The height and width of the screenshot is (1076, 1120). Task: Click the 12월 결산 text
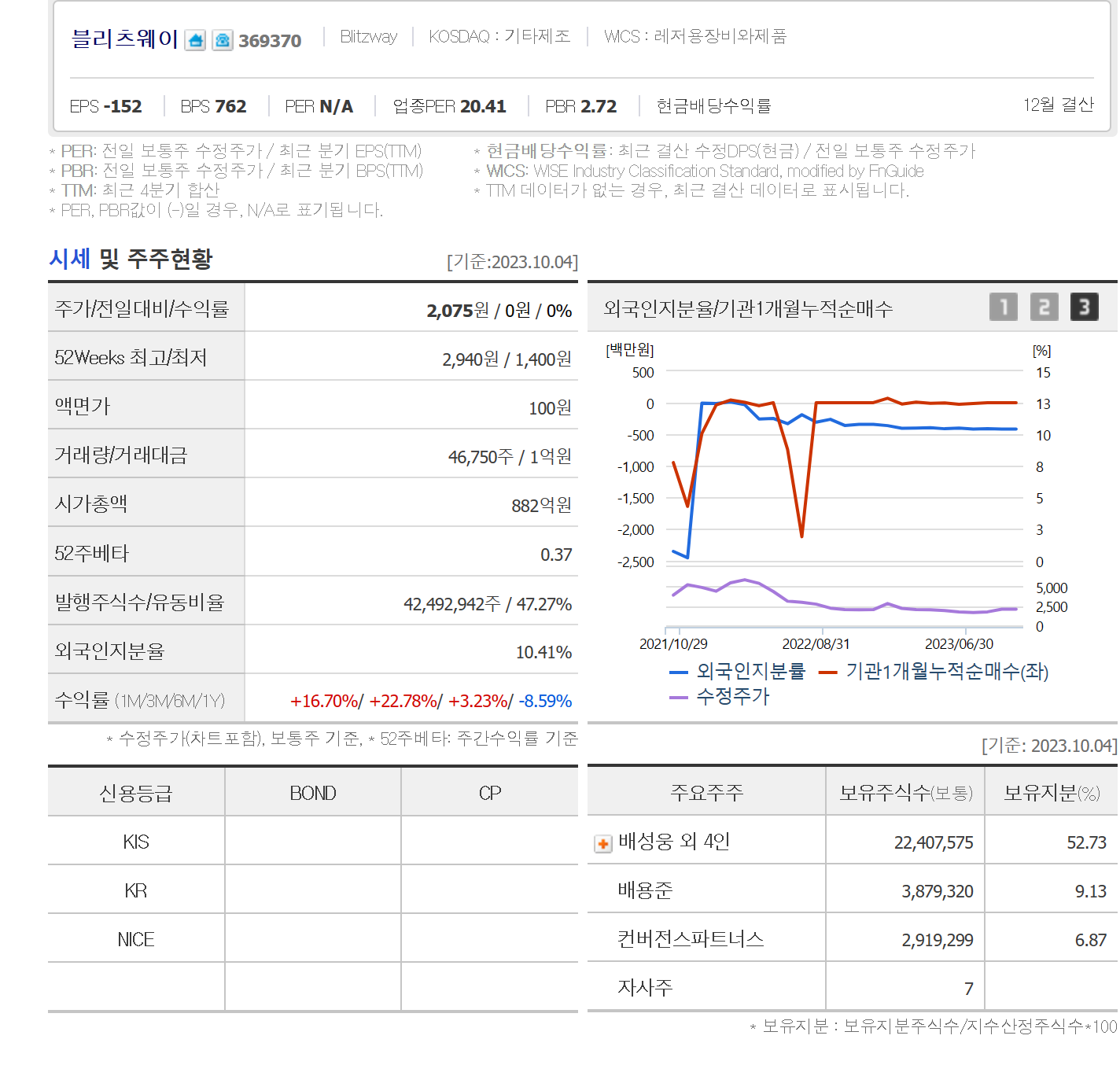(x=1059, y=105)
